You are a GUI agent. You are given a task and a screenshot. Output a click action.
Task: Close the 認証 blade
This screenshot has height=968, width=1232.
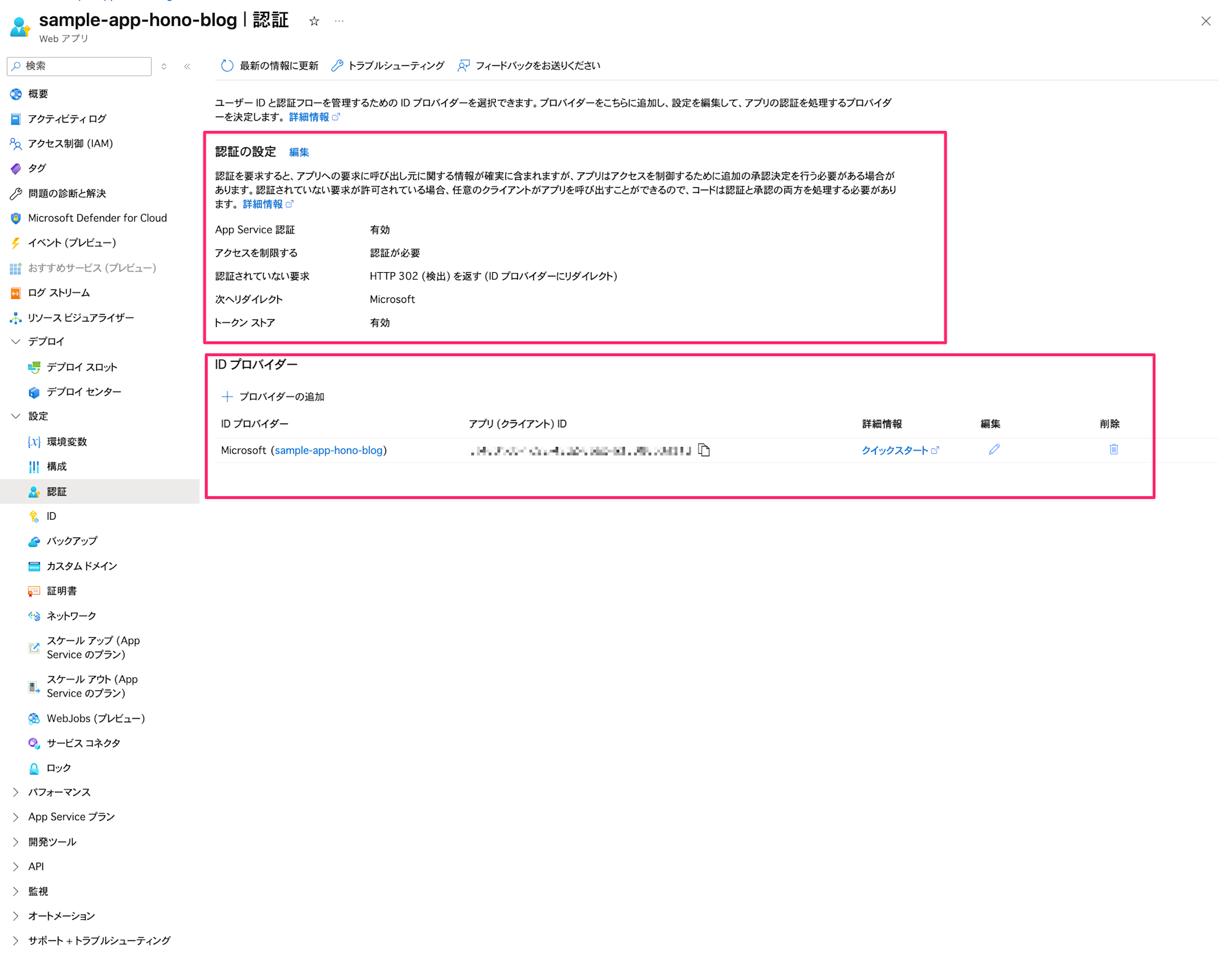tap(1206, 21)
